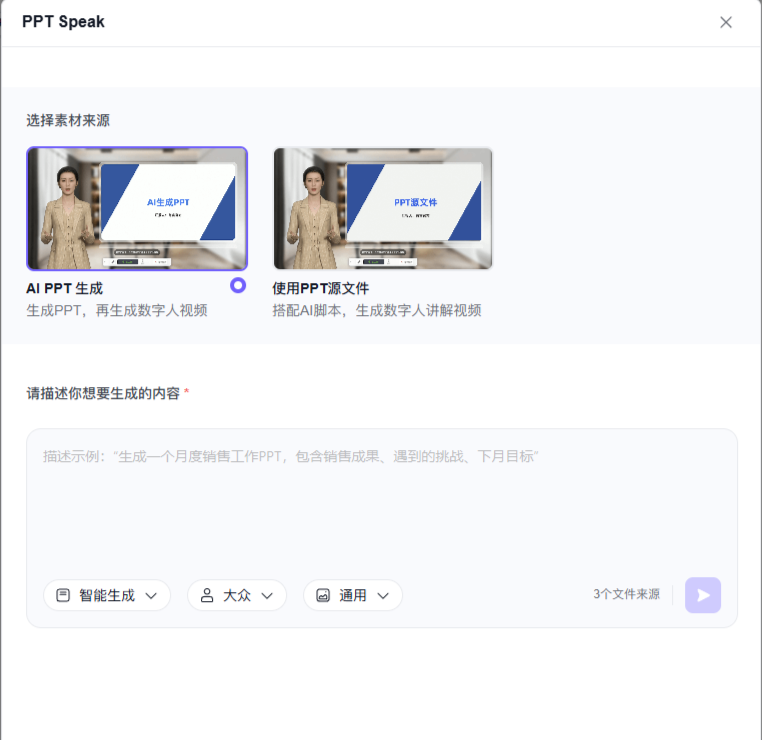Image resolution: width=762 pixels, height=740 pixels.
Task: Click the 3个文件来源 link
Action: [626, 594]
